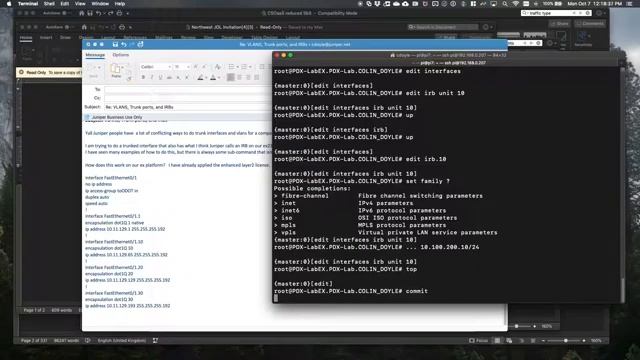This screenshot has width=640, height=360.
Task: Open the Apple menu
Action: click(x=9, y=4)
